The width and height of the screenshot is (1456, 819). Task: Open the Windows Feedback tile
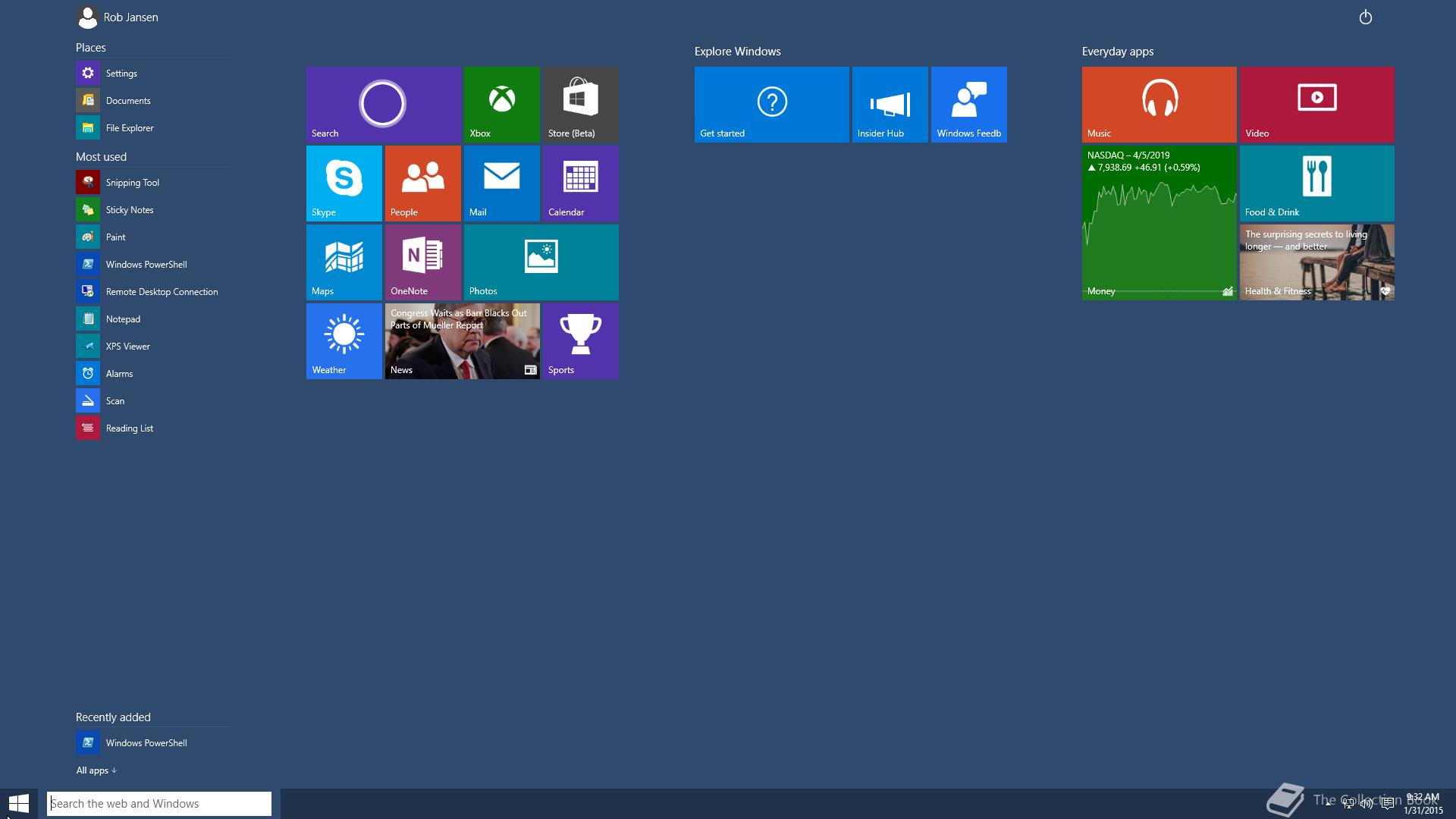(x=968, y=105)
